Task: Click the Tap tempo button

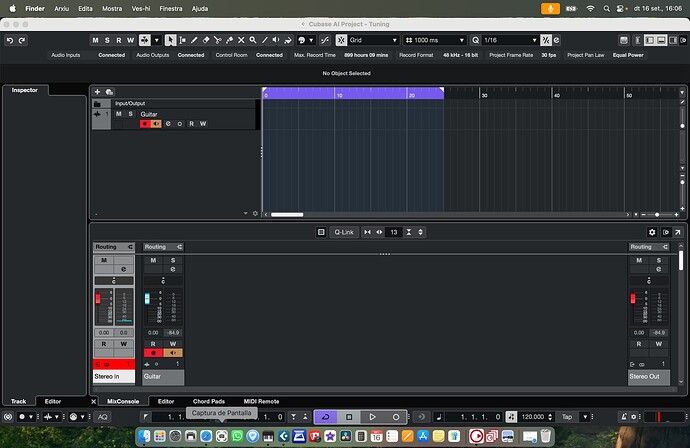Action: tap(567, 417)
